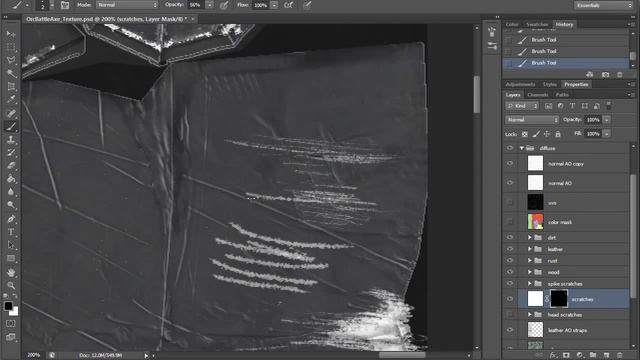Hide the normal AO layer
This screenshot has width=640, height=360.
click(510, 183)
